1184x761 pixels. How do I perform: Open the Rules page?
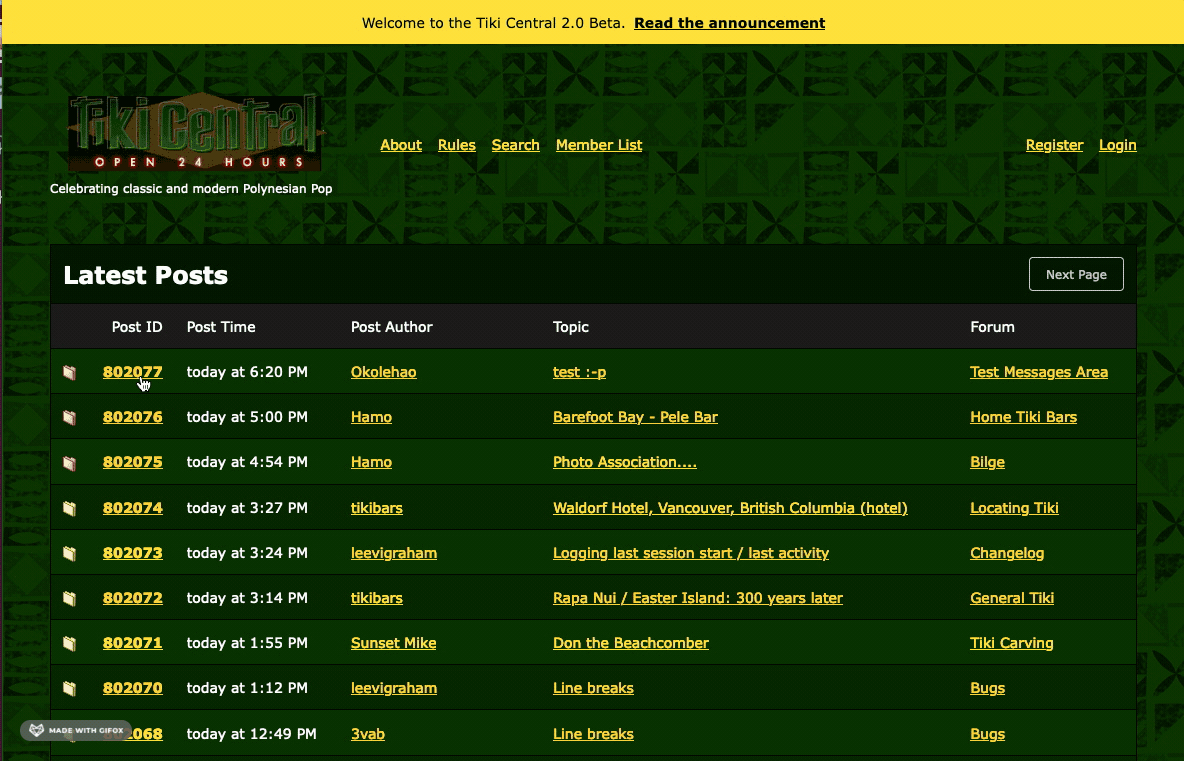pos(457,145)
